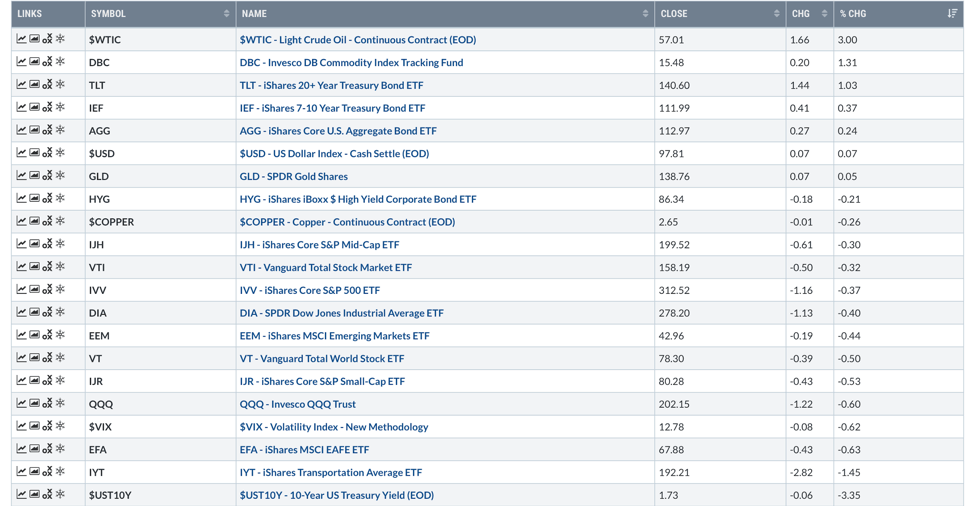
Task: Click the CHG column header sort arrows
Action: click(x=824, y=14)
